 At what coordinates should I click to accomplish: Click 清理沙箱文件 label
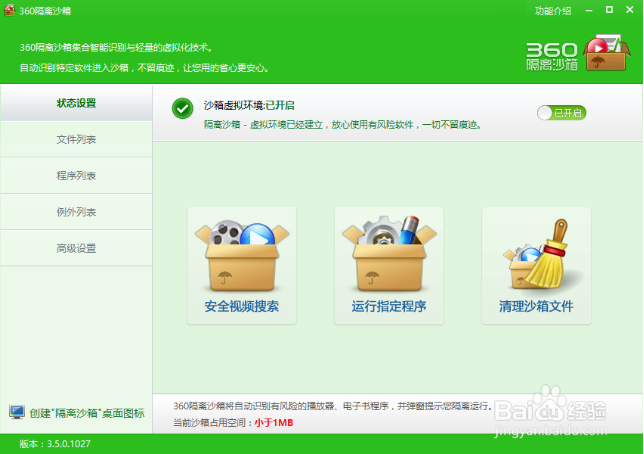(536, 306)
